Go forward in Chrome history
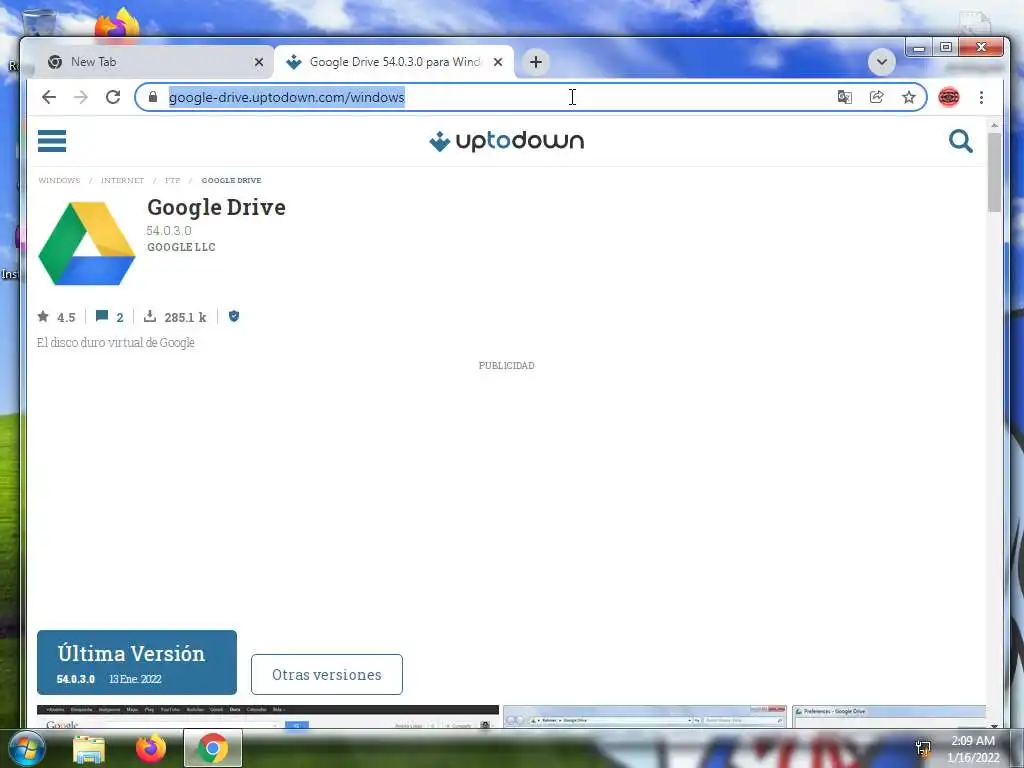Screen dimensions: 1024x768 (x=81, y=97)
